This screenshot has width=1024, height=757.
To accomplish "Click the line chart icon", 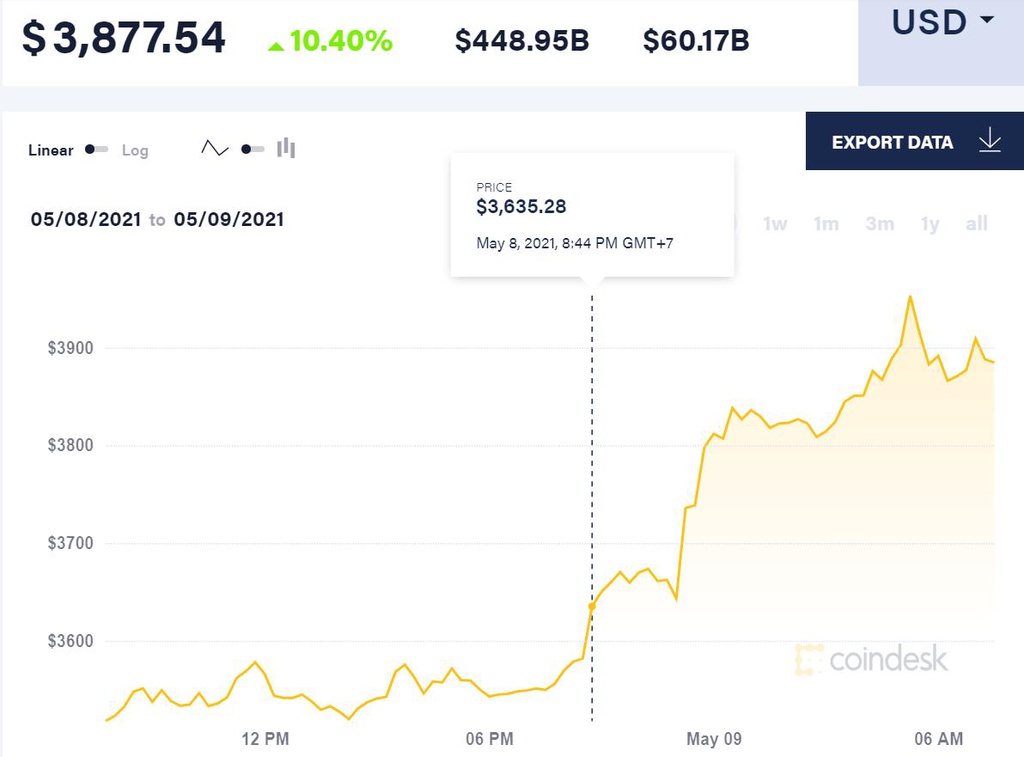I will click(x=214, y=148).
